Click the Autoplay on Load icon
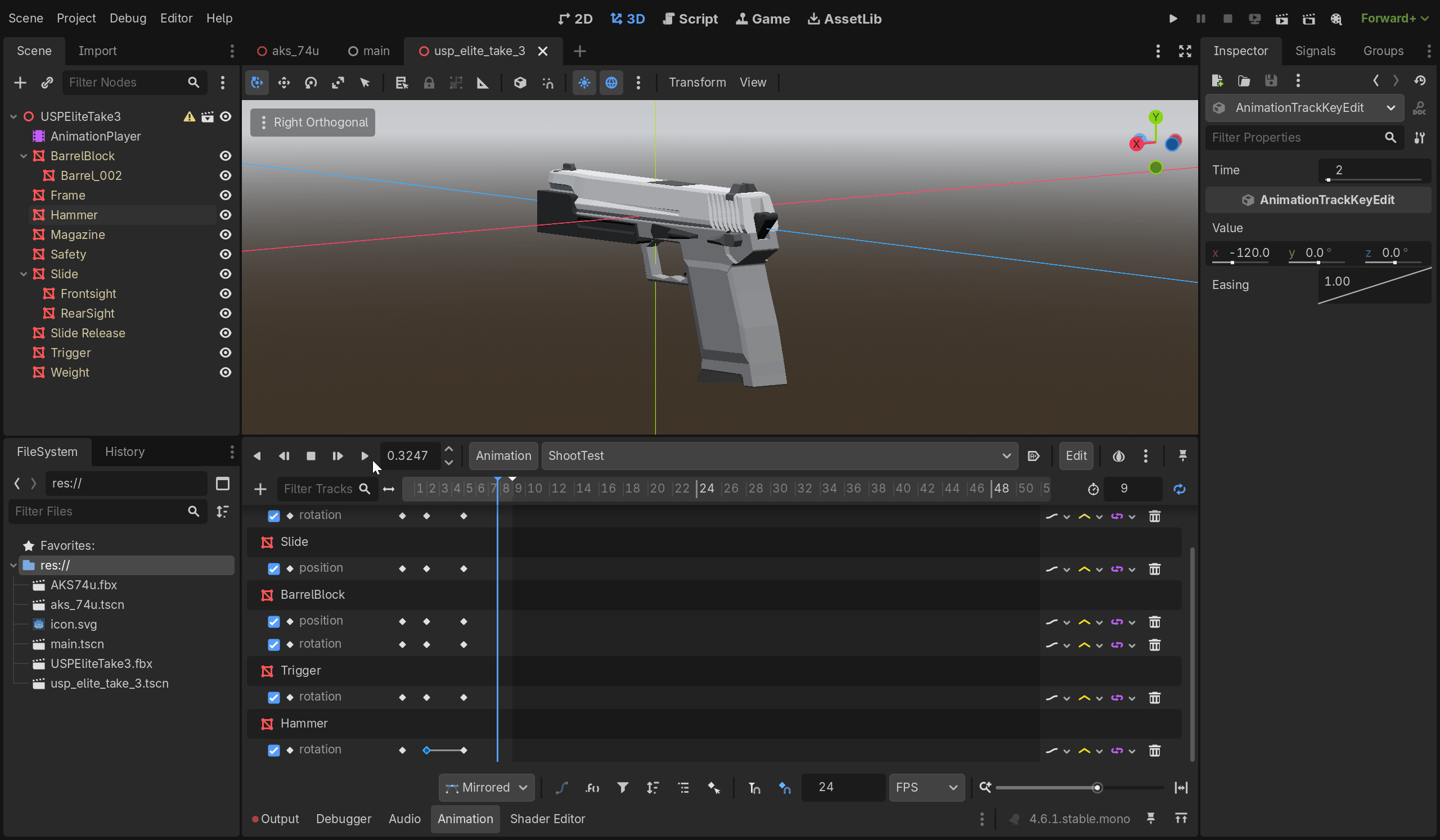 pyautogui.click(x=1033, y=455)
